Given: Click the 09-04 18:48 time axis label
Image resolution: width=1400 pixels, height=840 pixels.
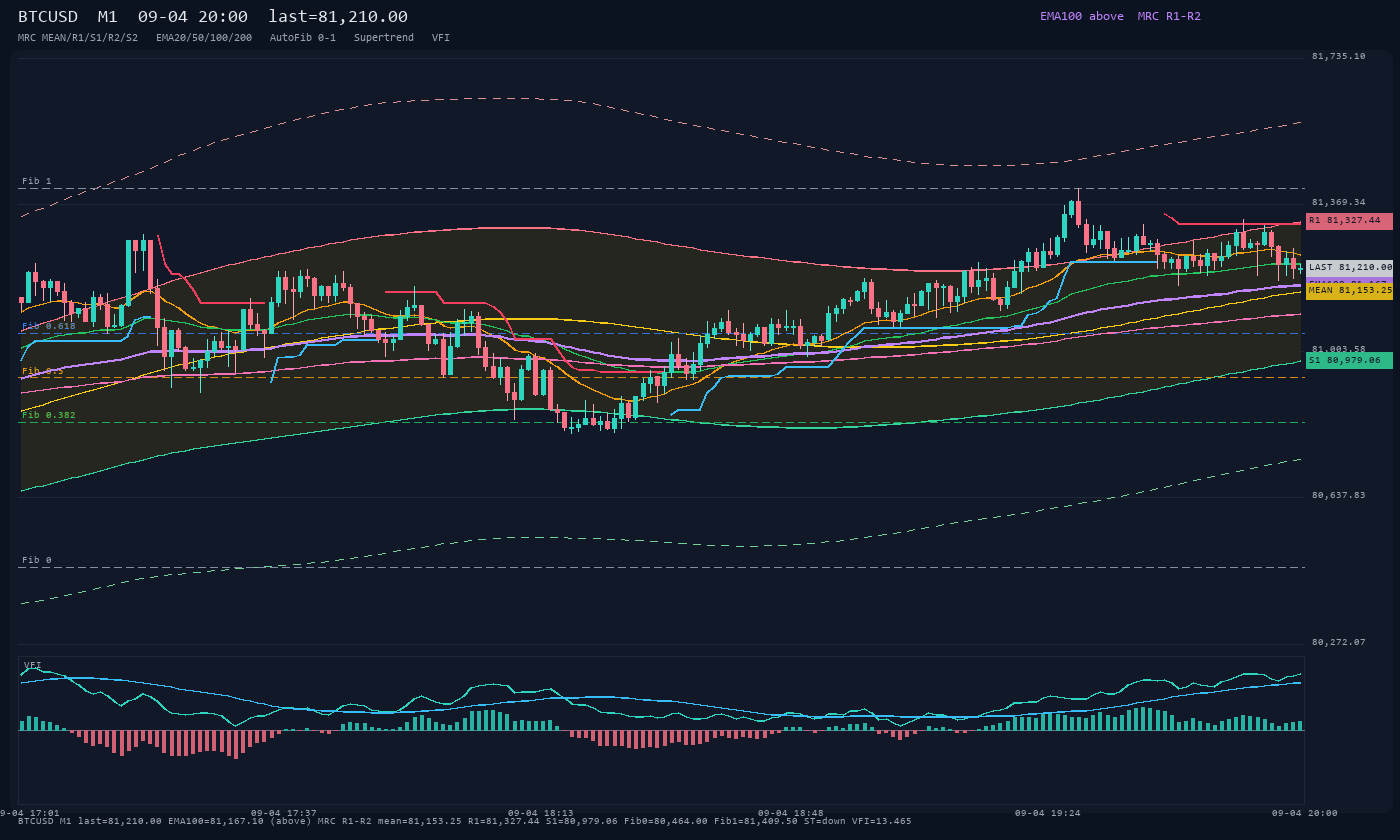Looking at the screenshot, I should (791, 813).
